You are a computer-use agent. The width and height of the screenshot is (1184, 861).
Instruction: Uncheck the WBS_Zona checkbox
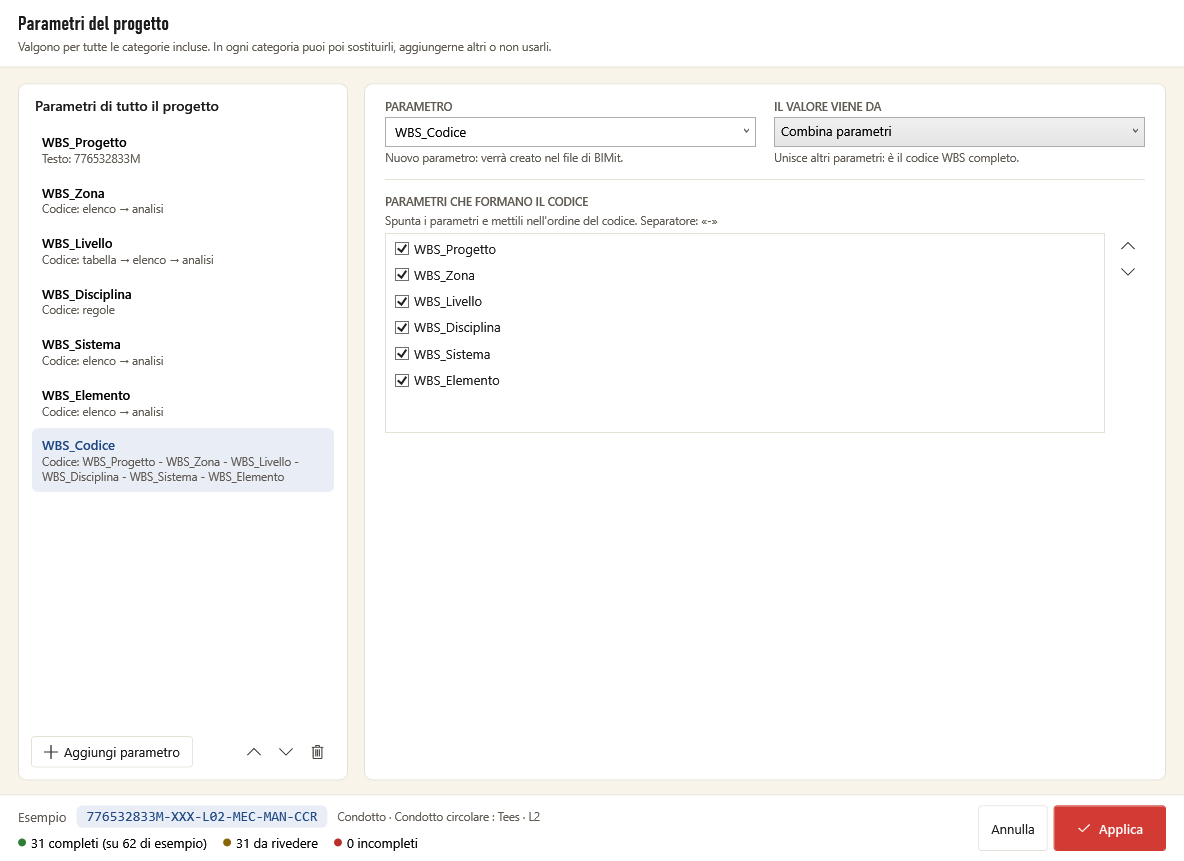click(402, 275)
